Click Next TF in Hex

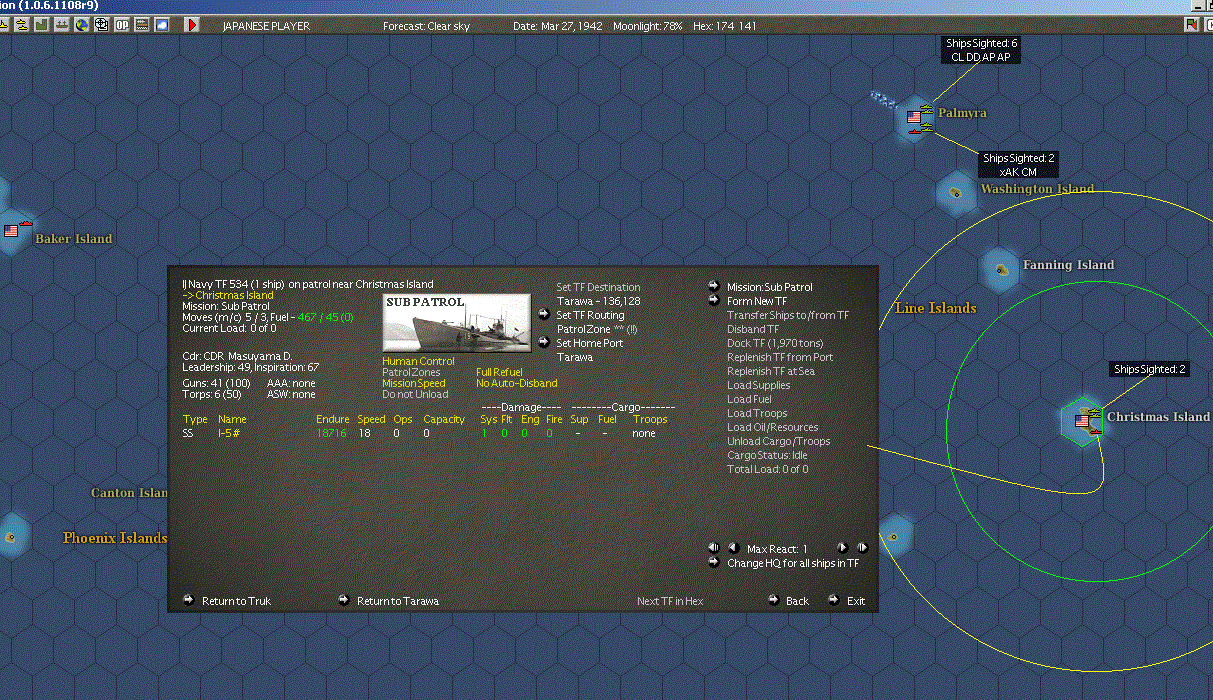point(670,601)
